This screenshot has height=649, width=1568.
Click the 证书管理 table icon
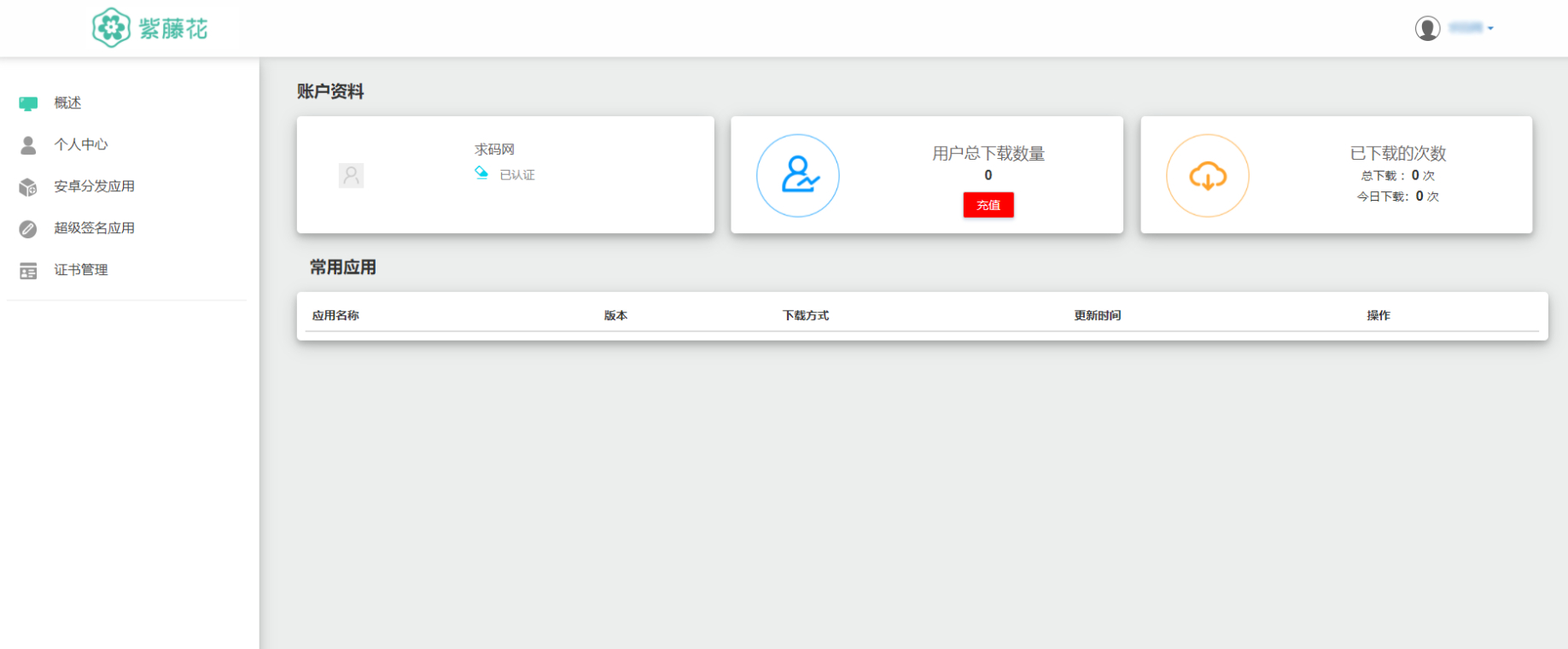point(28,271)
